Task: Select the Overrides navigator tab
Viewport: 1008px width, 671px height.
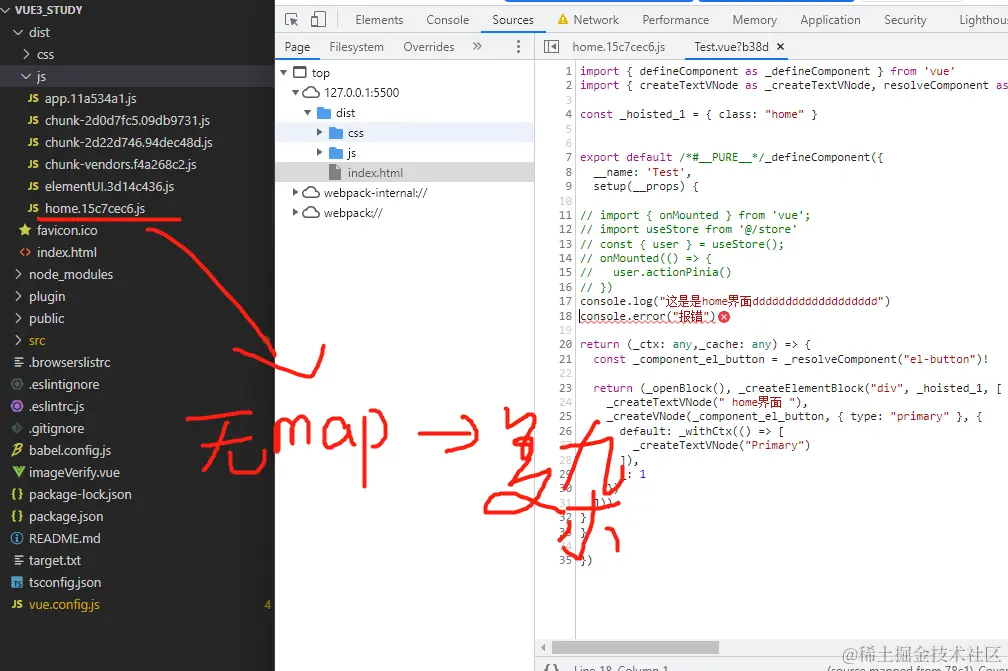Action: (429, 46)
